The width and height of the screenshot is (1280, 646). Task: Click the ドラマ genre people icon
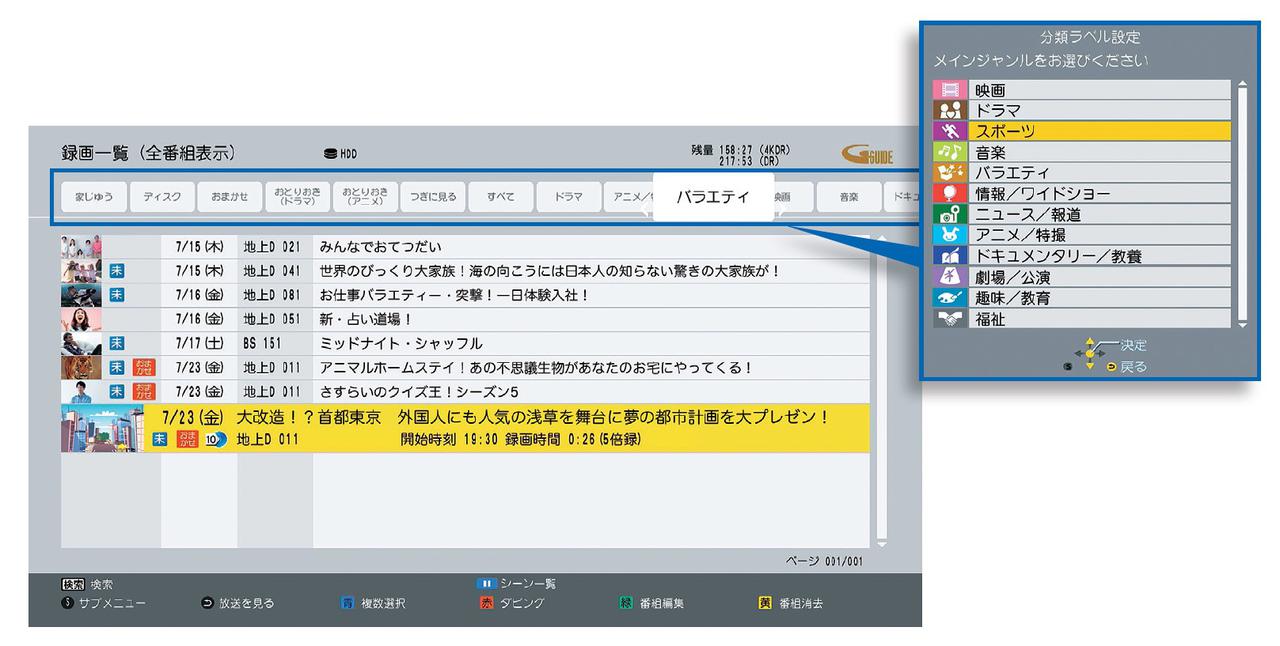[950, 111]
